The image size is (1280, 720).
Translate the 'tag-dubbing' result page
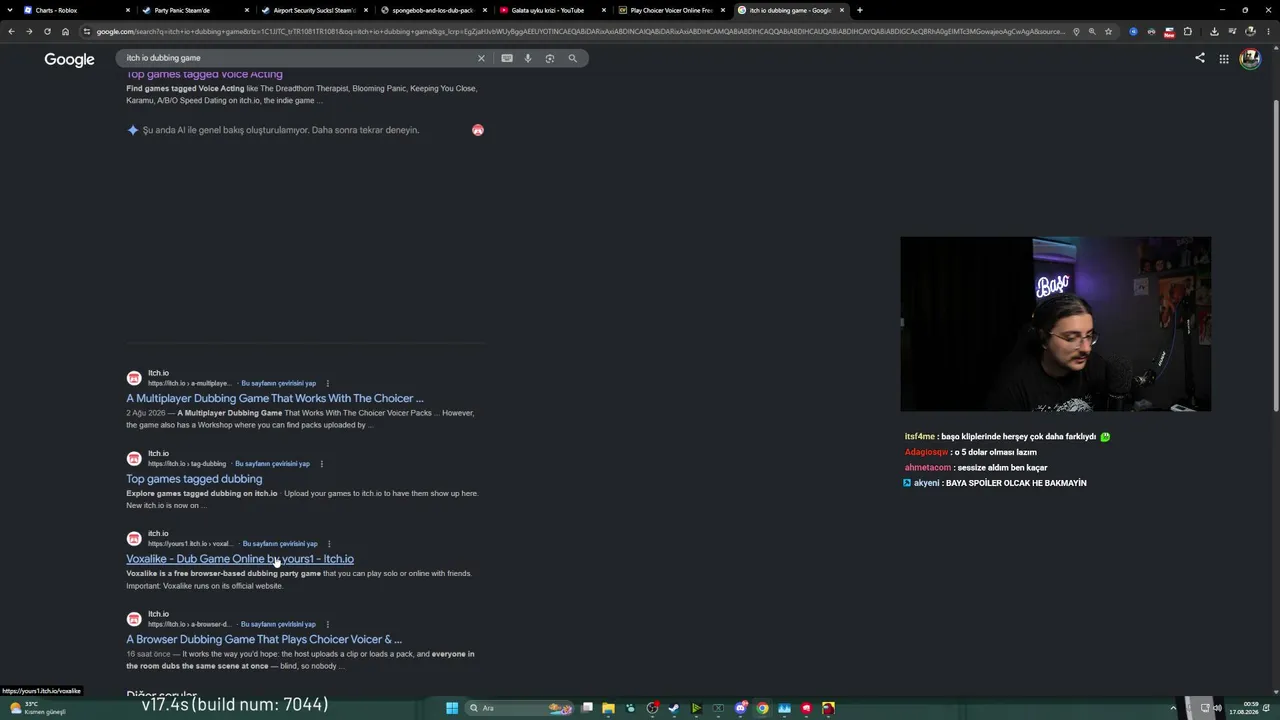coord(272,464)
